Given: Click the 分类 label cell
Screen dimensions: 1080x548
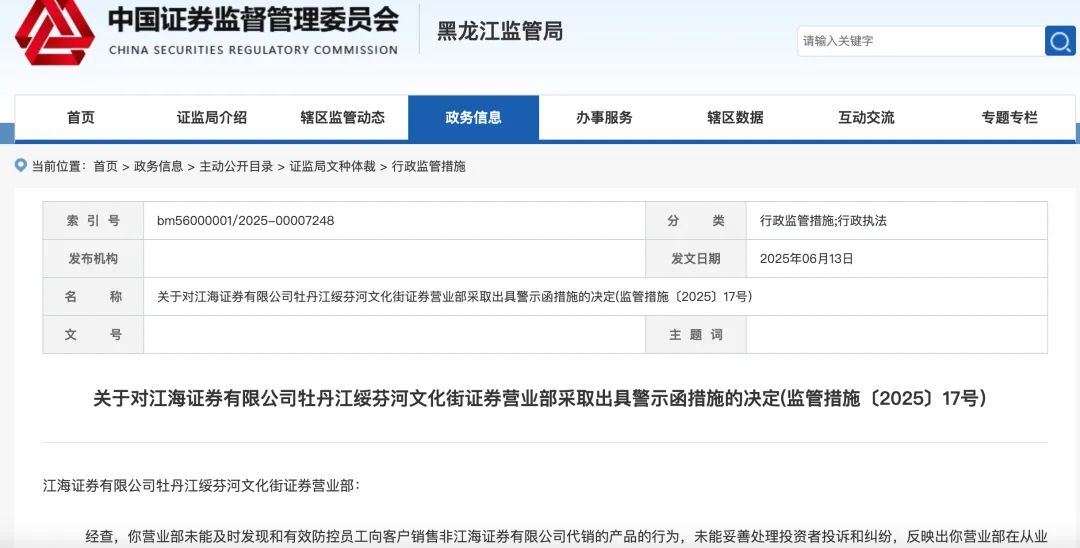Looking at the screenshot, I should [696, 221].
